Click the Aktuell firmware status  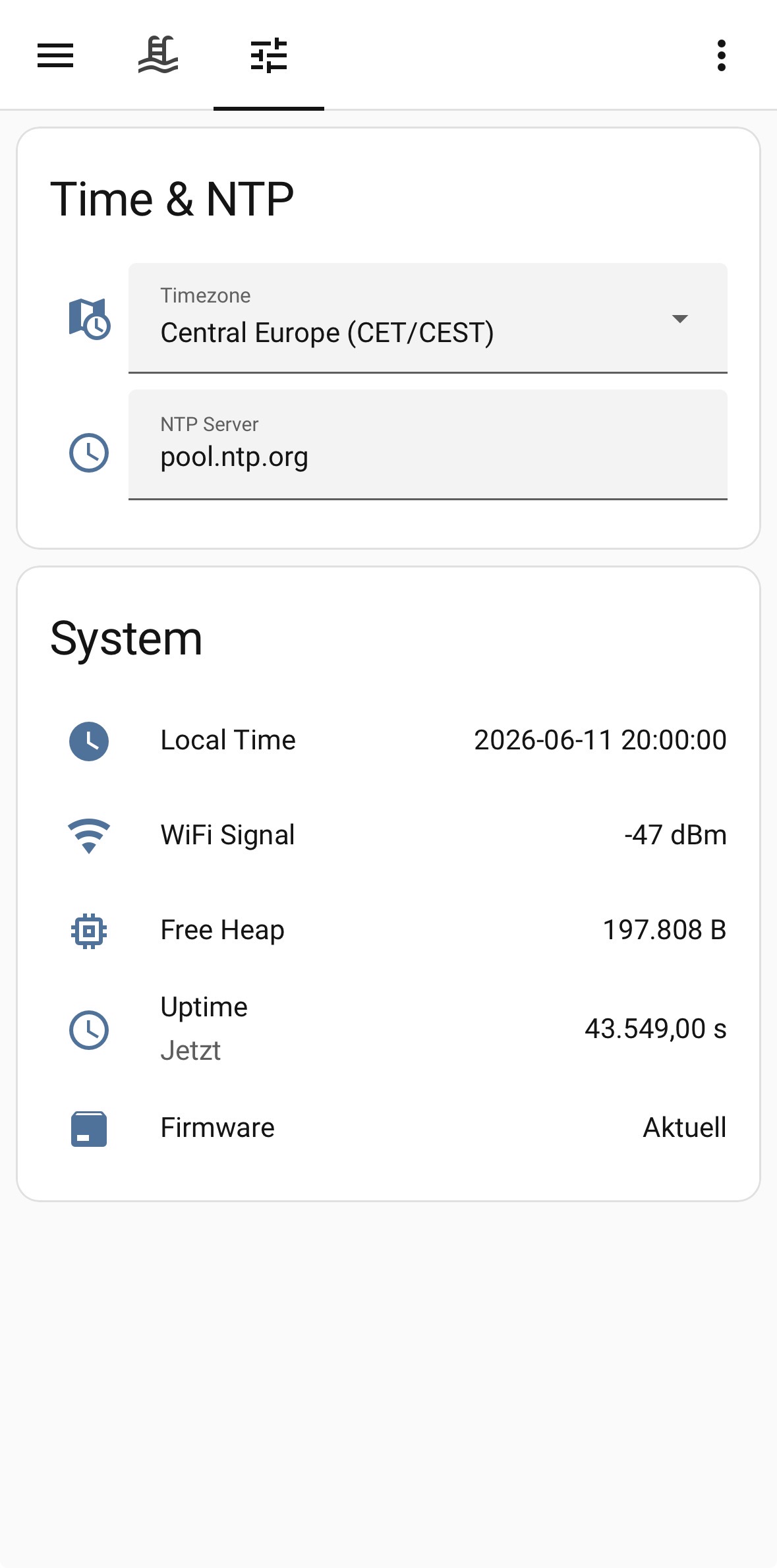coord(685,1128)
